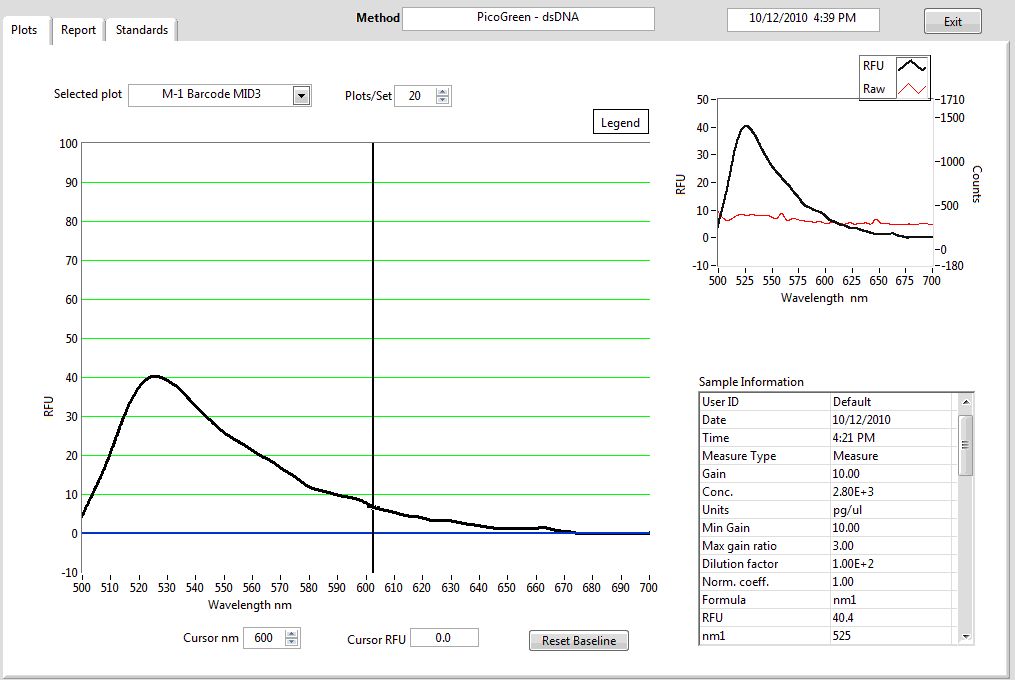Click the Method field PicoGreen - dsDNA
The image size is (1015, 680).
point(528,18)
